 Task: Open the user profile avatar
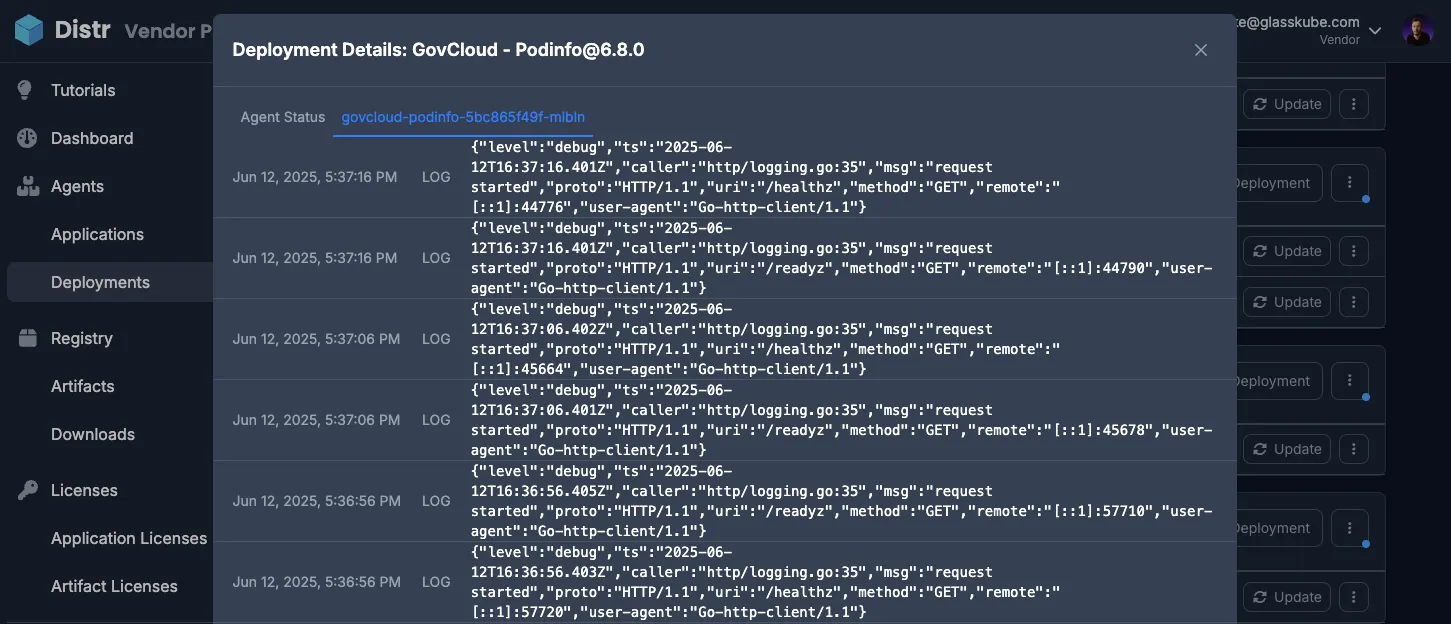pyautogui.click(x=1418, y=31)
